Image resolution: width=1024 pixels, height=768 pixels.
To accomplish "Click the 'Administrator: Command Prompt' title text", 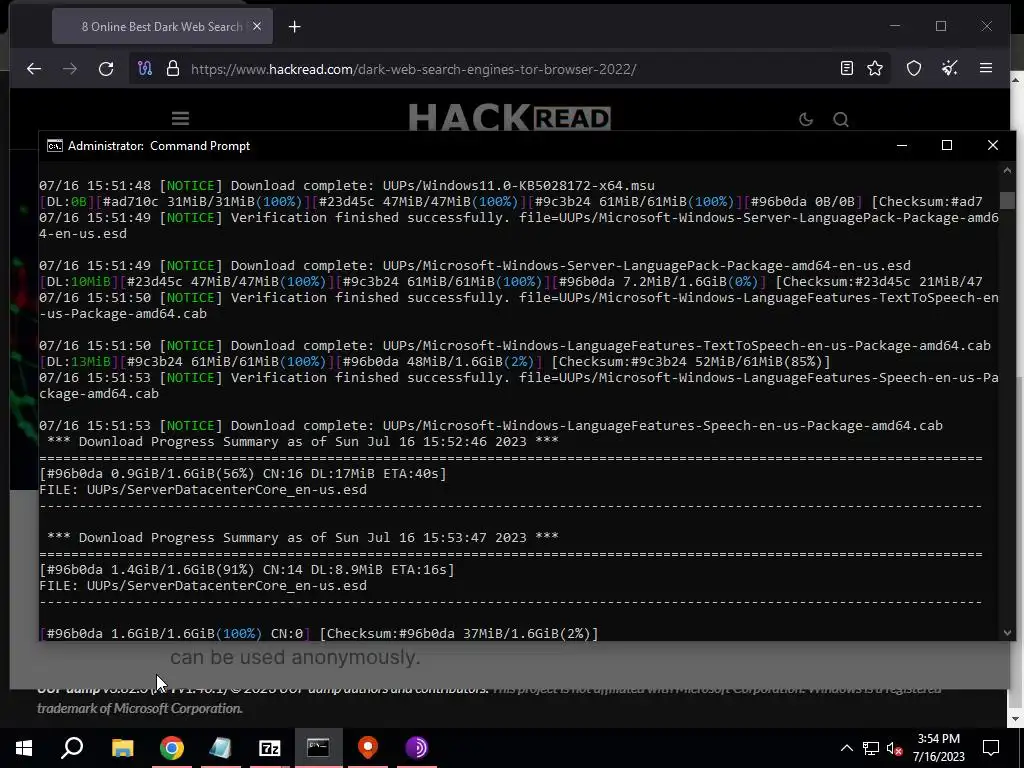I will click(x=159, y=146).
